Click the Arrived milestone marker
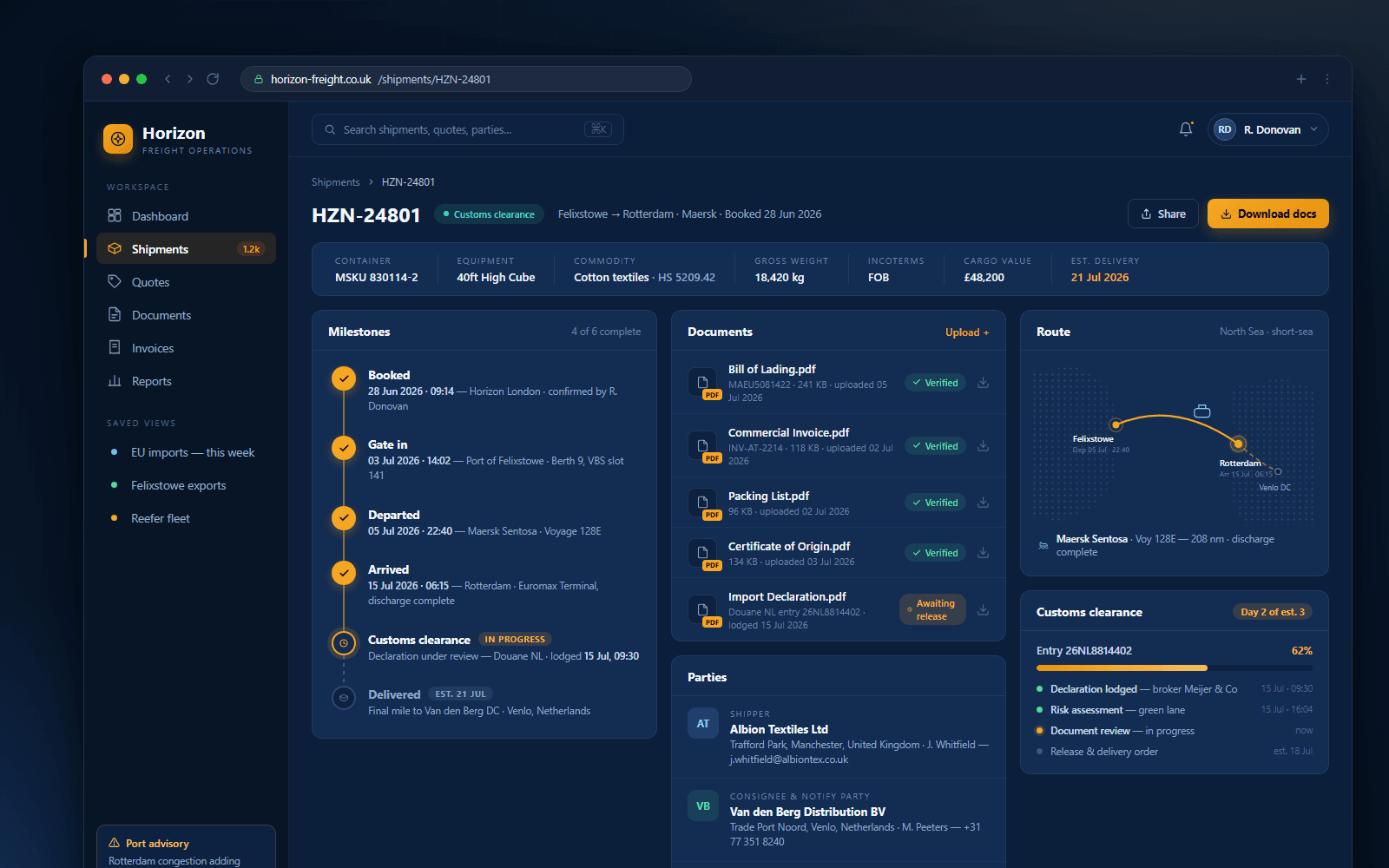Screen dimensions: 1389x868 (344, 573)
